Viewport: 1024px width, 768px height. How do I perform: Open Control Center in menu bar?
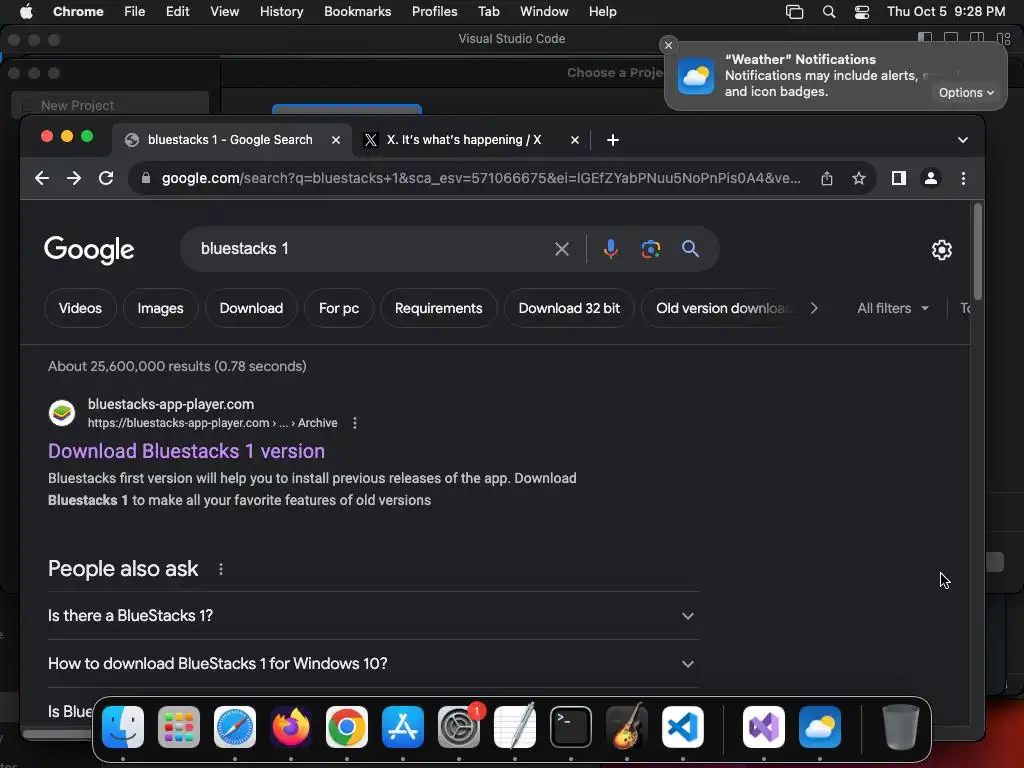coord(862,12)
